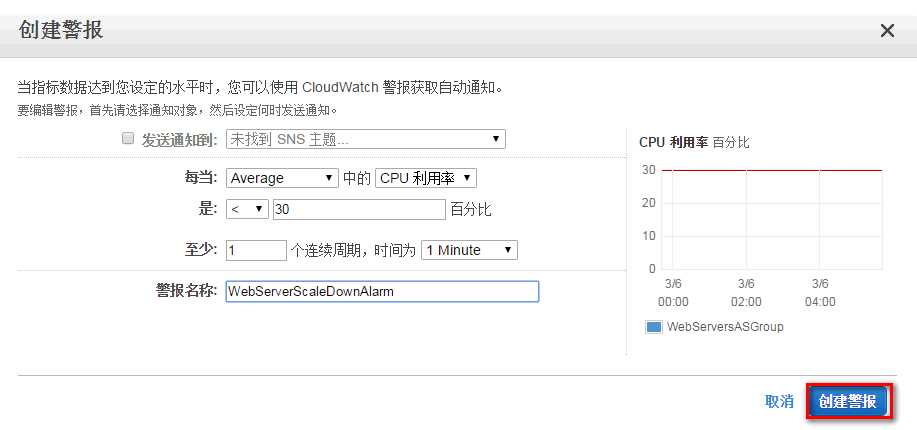Open the comparison operator dropdown
This screenshot has width=917, height=430.
coord(247,209)
